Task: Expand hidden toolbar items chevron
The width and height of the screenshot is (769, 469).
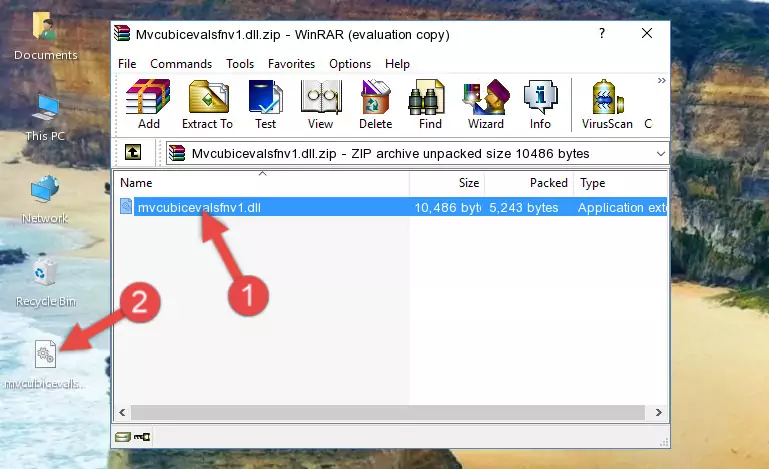Action: pyautogui.click(x=662, y=80)
